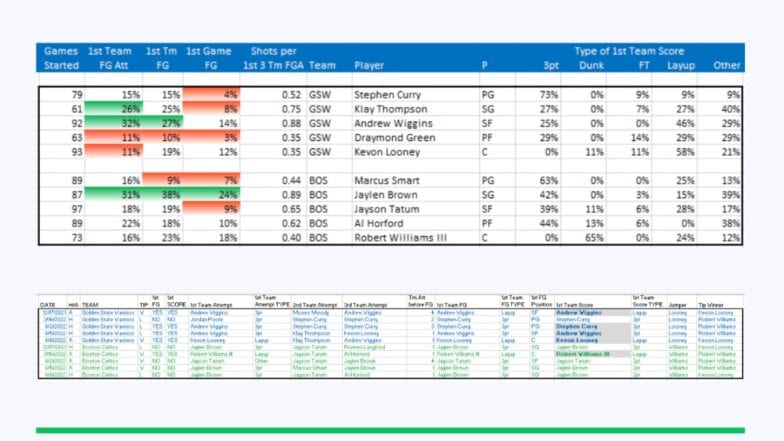Click the 'Tip Winner' column header

[710, 304]
